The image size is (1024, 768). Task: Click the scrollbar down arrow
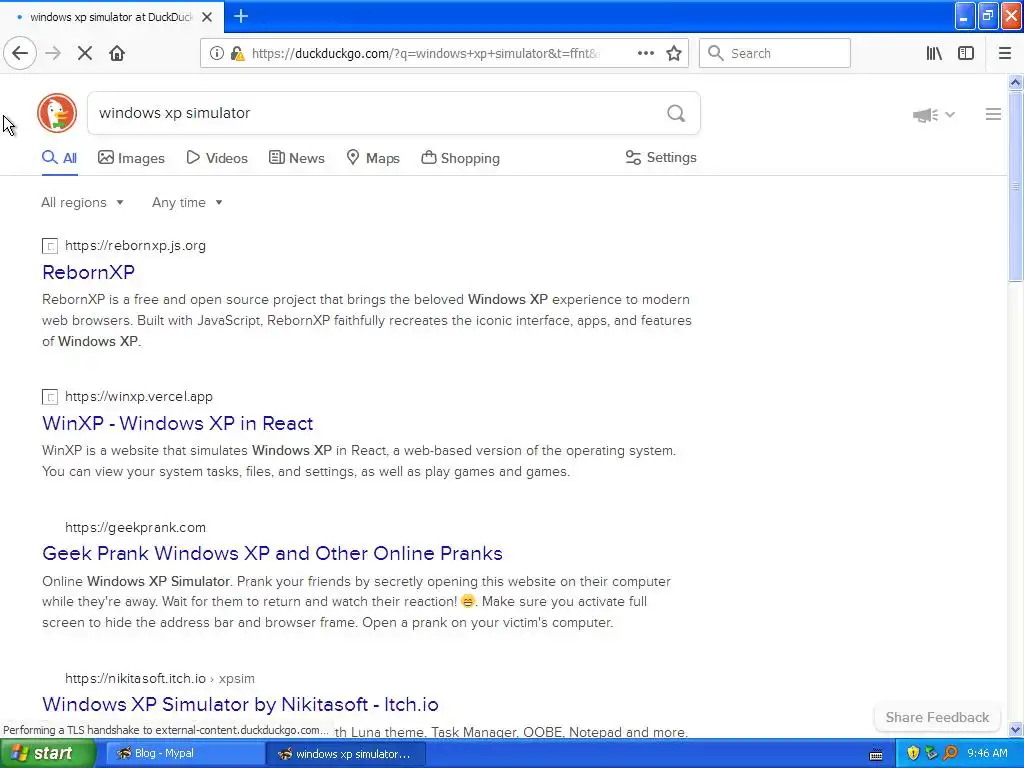point(1015,729)
